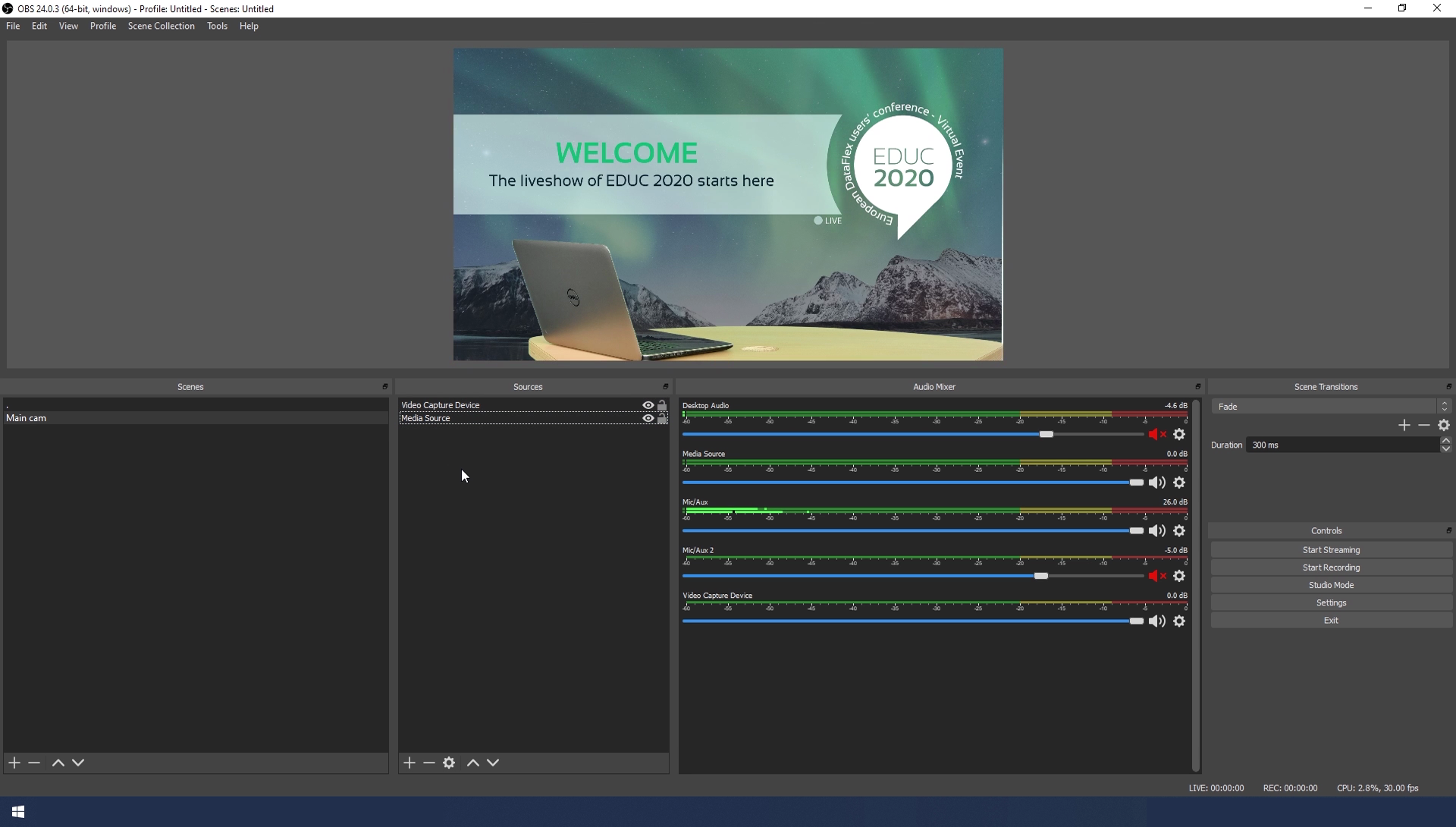Open the Scene Collection menu
This screenshot has width=1456, height=827.
(161, 26)
